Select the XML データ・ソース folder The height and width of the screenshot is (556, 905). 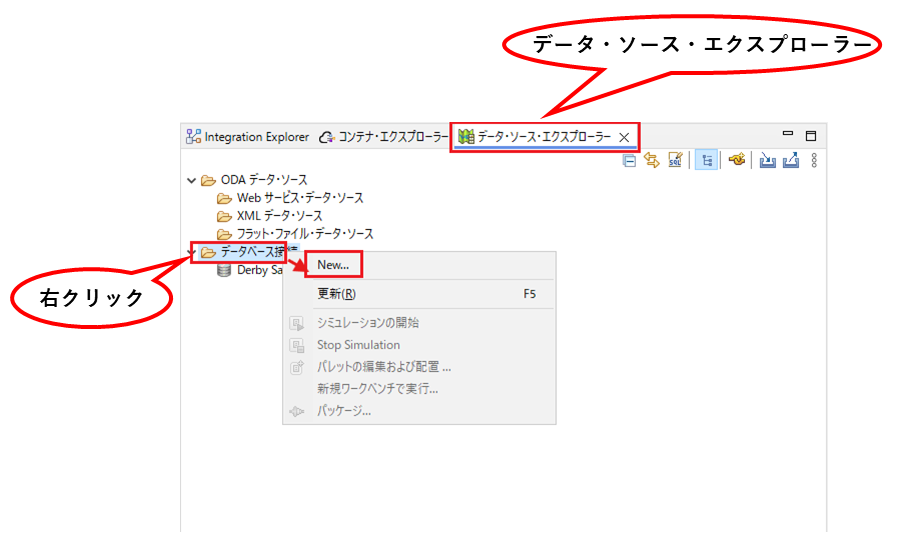click(x=279, y=216)
